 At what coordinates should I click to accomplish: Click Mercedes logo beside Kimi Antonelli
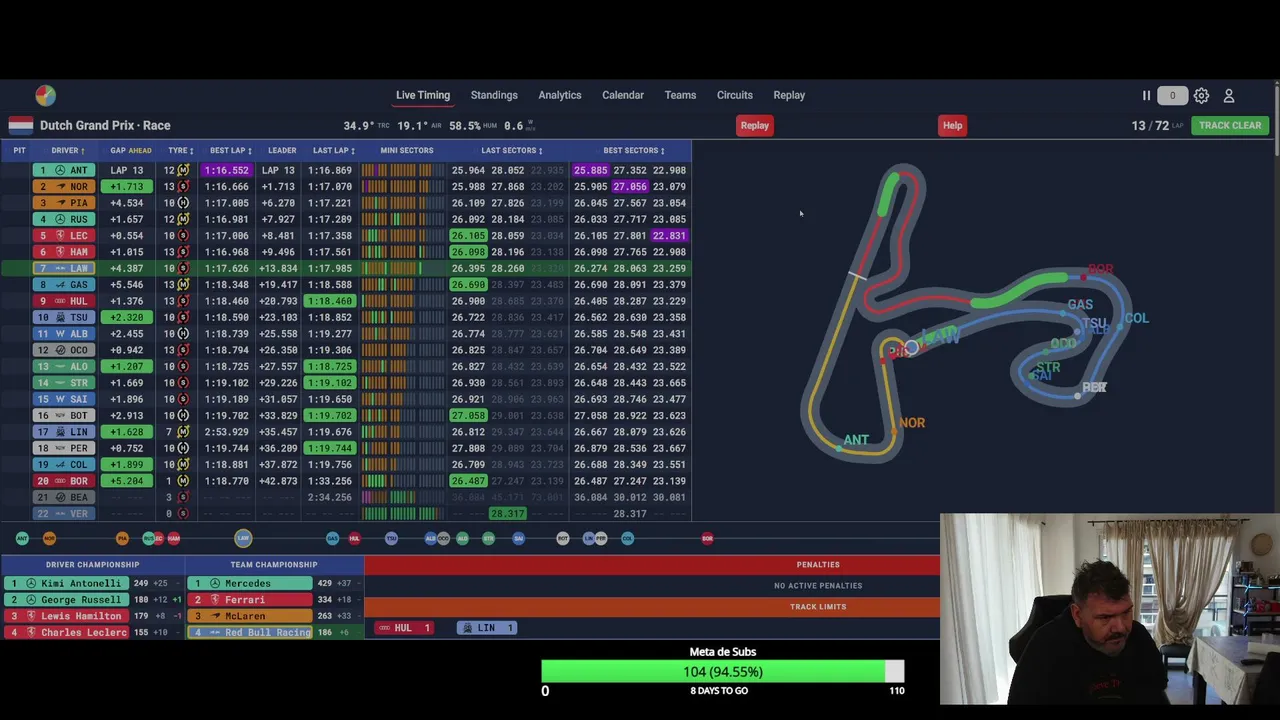coord(31,583)
